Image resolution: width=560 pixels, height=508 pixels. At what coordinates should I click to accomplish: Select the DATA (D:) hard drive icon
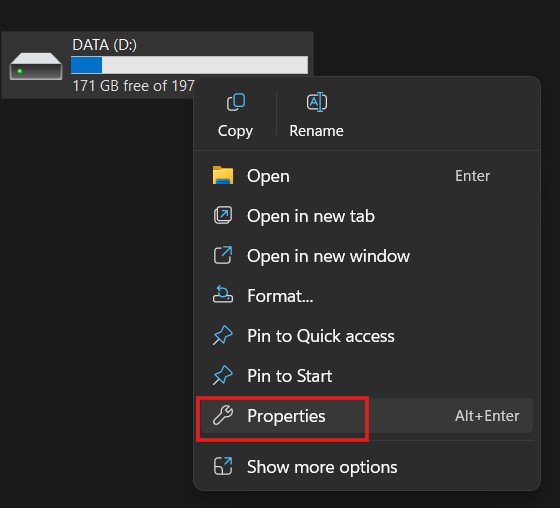36,66
